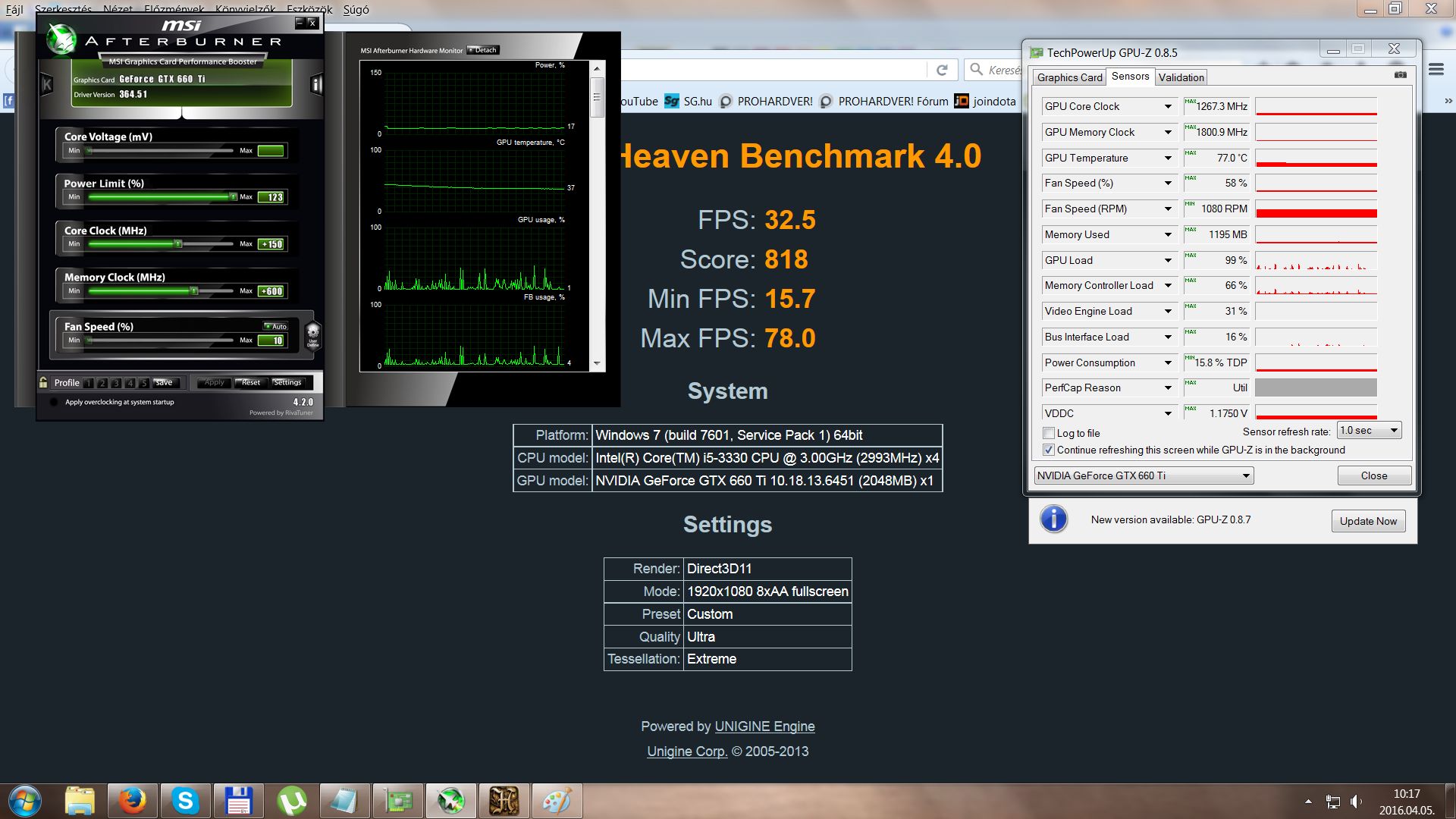Click the Afterburner Kombustor K button
The width and height of the screenshot is (1456, 819).
click(46, 84)
